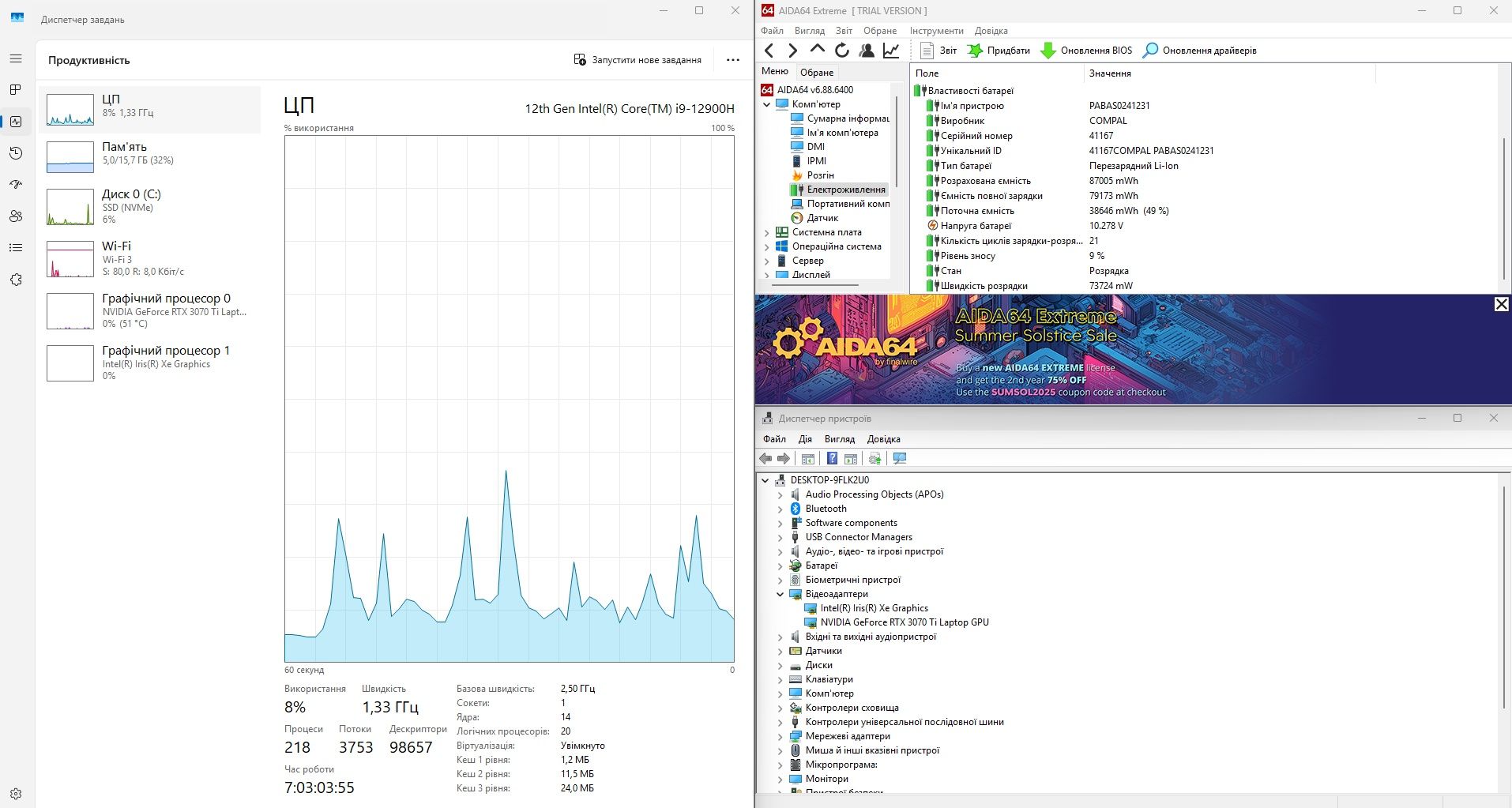Select Електроживлення in AIDA64 tree
Image resolution: width=1512 pixels, height=808 pixels.
tap(837, 190)
